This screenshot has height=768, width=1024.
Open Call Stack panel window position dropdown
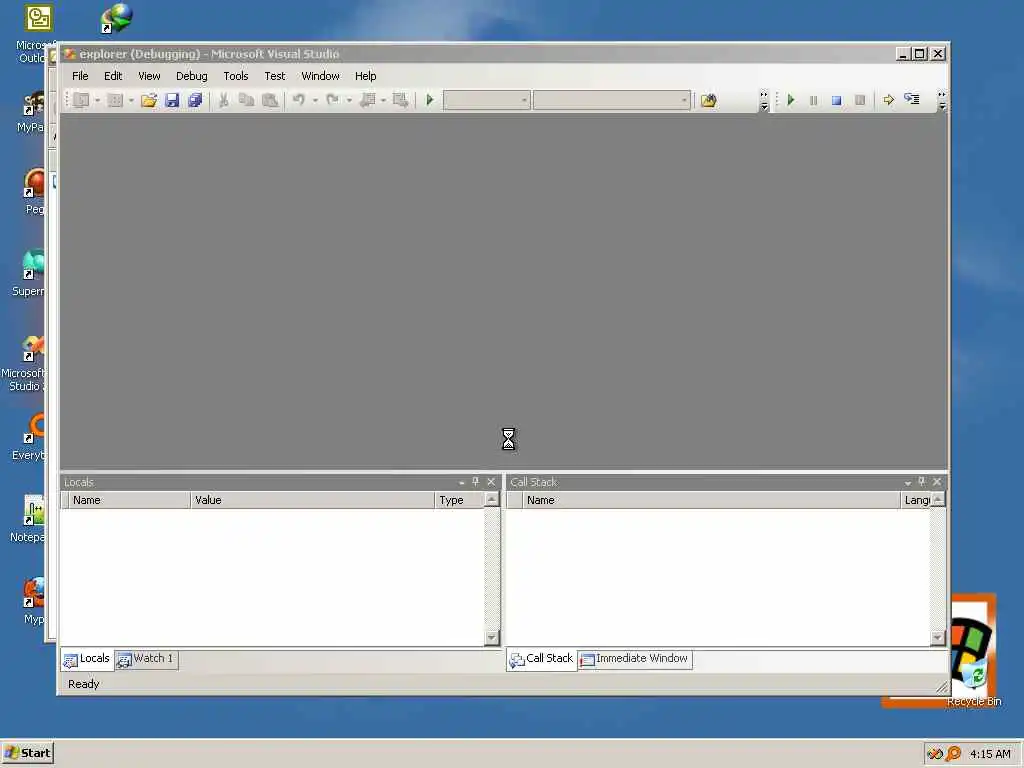click(x=908, y=482)
